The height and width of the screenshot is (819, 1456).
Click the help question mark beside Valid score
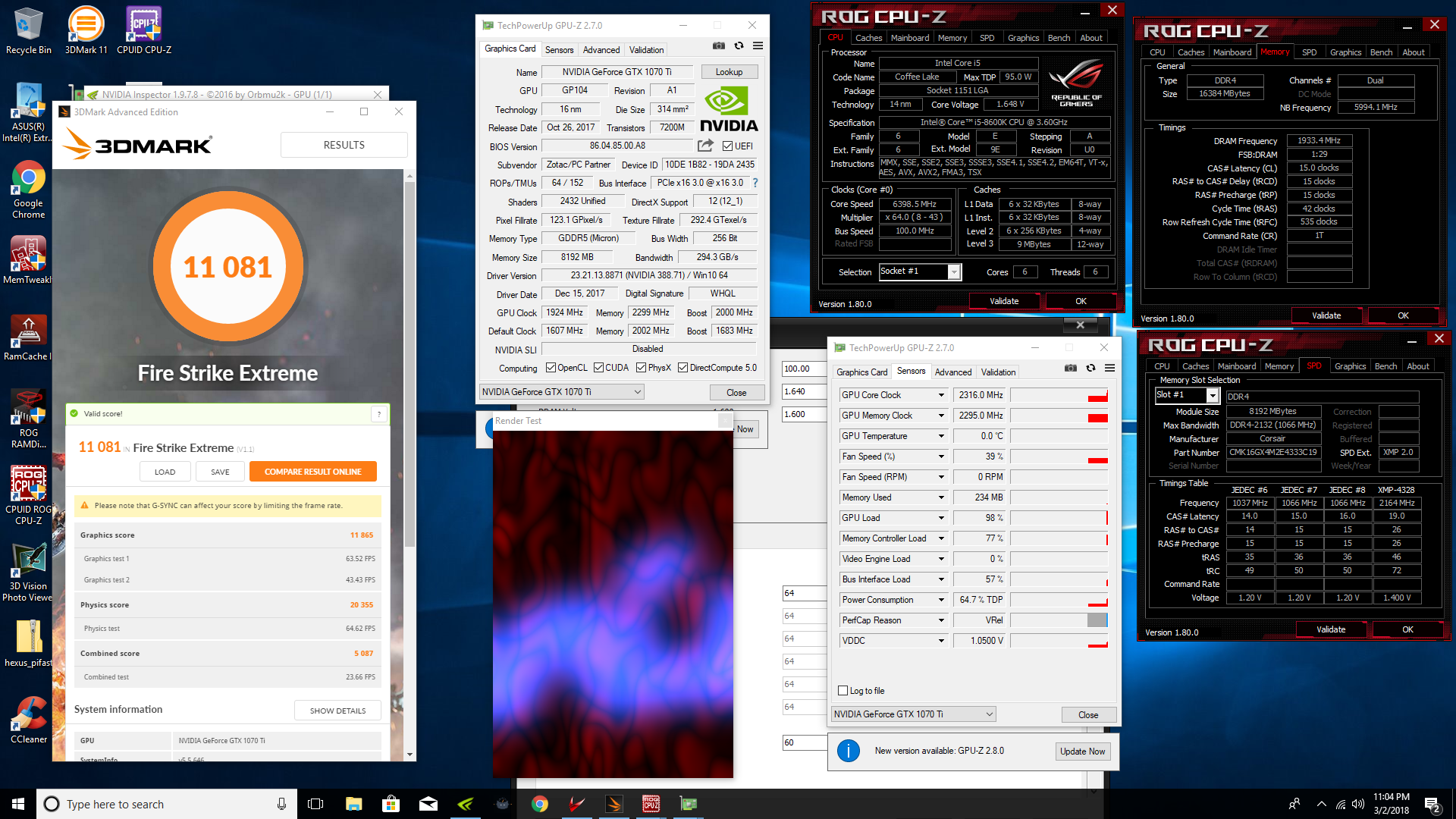[379, 414]
